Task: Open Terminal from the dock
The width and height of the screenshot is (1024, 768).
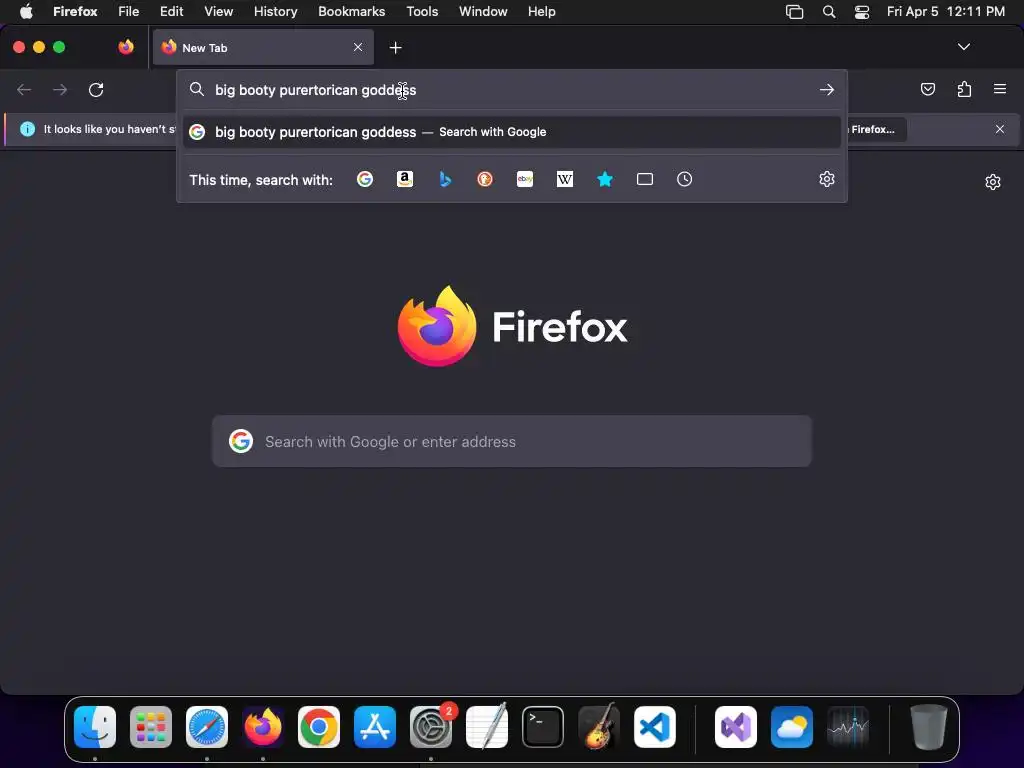Action: pyautogui.click(x=543, y=727)
